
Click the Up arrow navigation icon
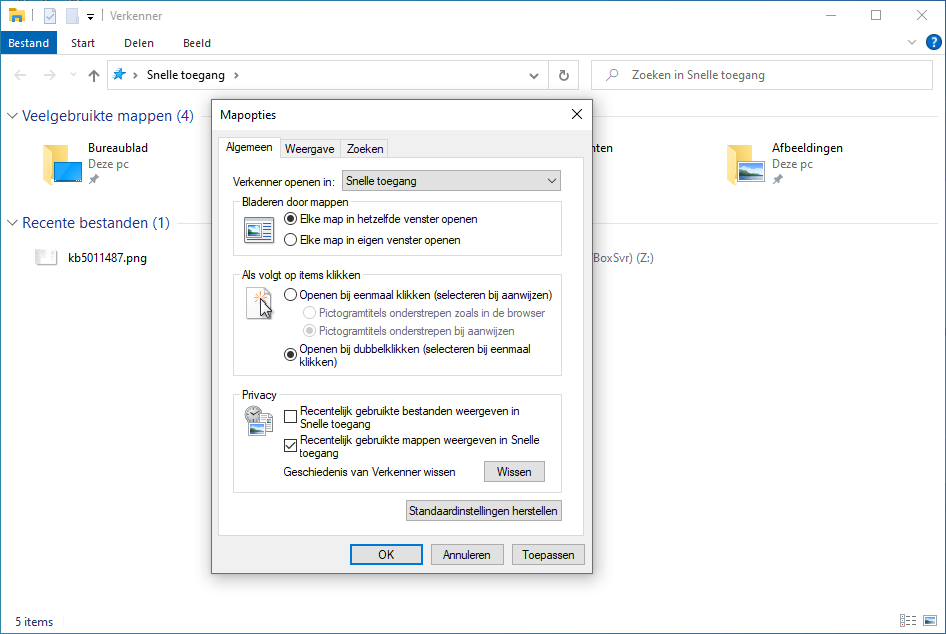click(x=94, y=75)
